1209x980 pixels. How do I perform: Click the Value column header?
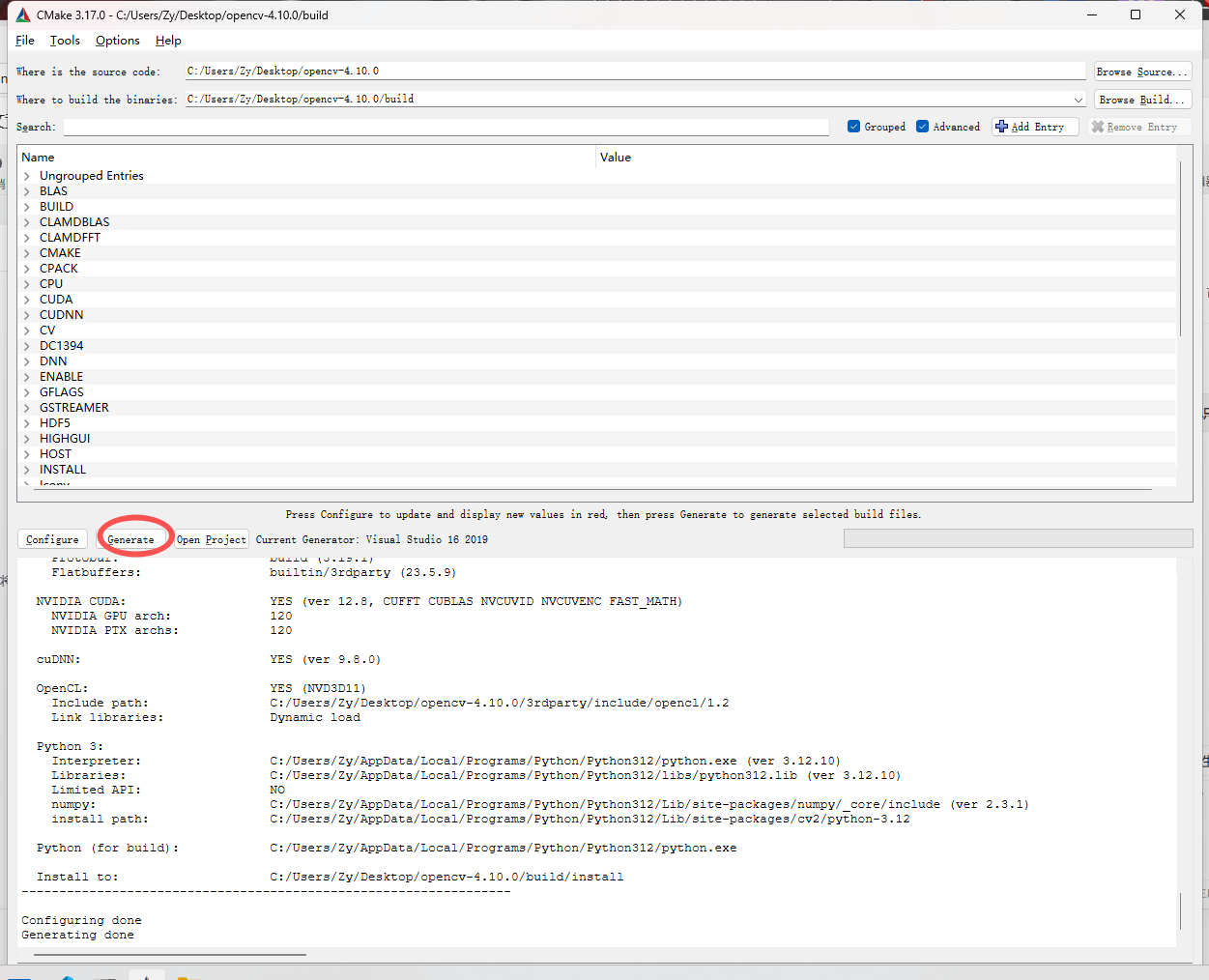click(886, 158)
